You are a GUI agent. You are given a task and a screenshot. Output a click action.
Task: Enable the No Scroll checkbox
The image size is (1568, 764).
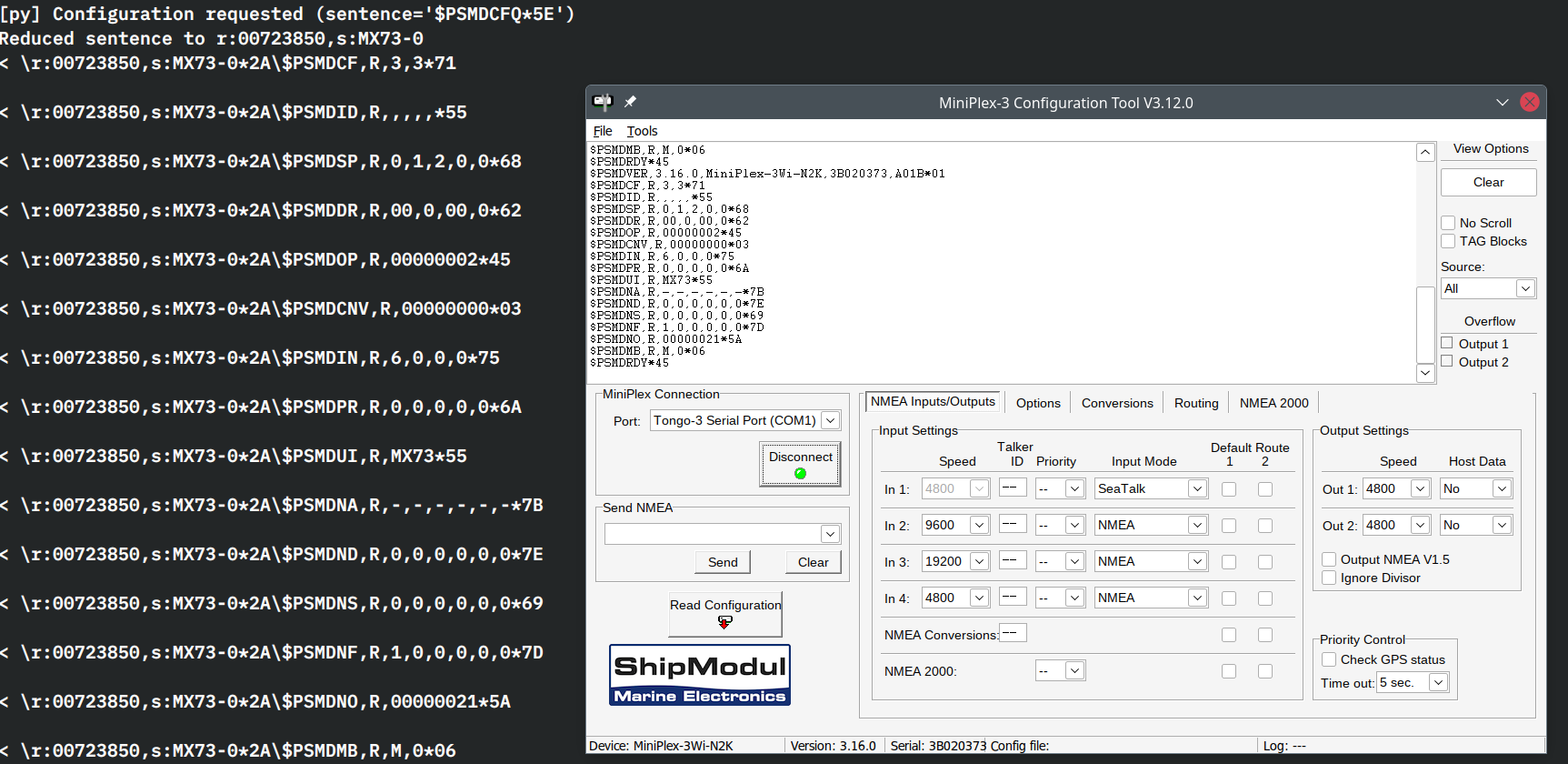pyautogui.click(x=1448, y=223)
